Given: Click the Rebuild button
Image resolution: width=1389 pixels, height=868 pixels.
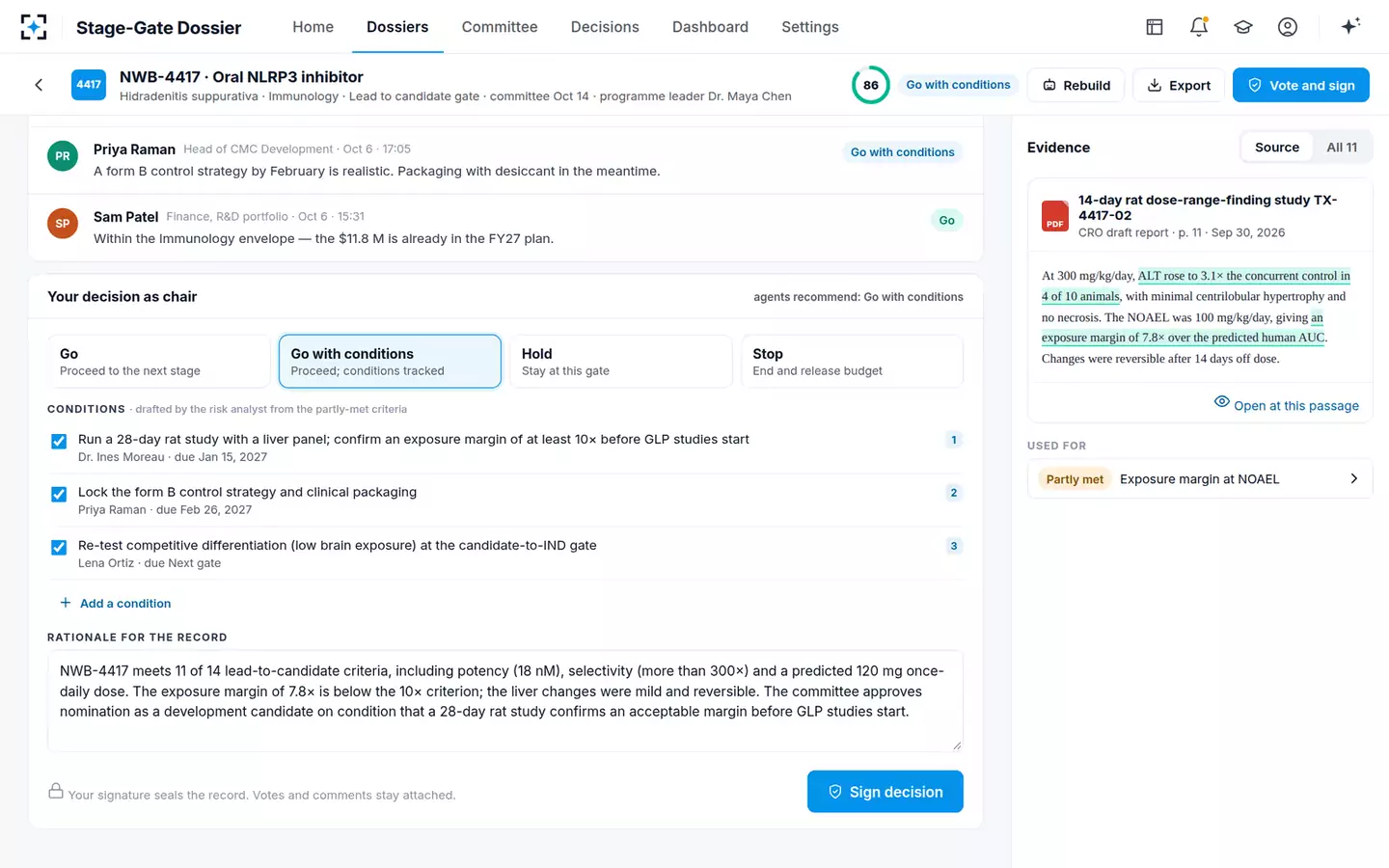Looking at the screenshot, I should click(x=1076, y=85).
